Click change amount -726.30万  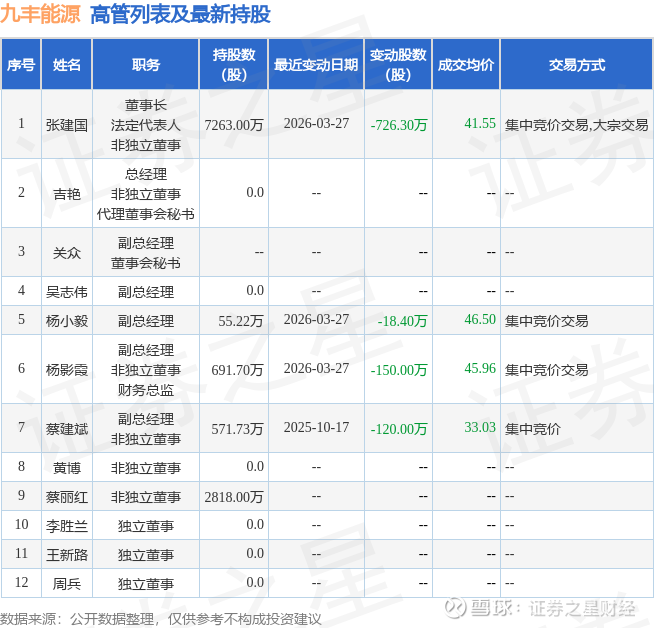399,125
